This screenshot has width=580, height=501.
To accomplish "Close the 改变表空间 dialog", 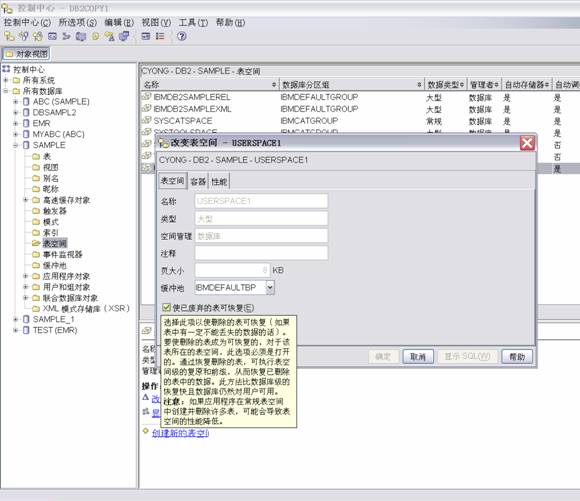I will pos(527,143).
